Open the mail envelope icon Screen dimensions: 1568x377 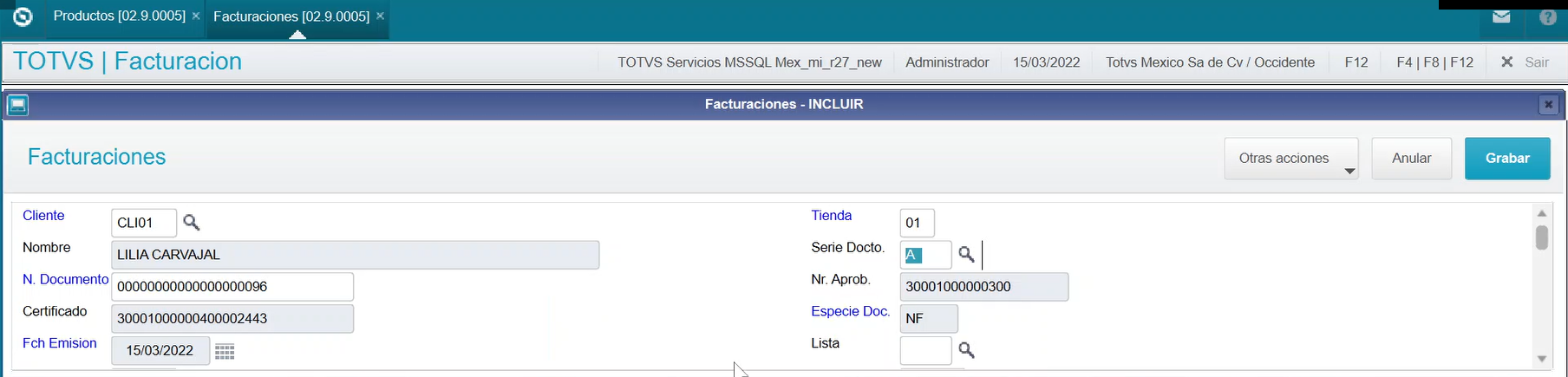point(1502,16)
